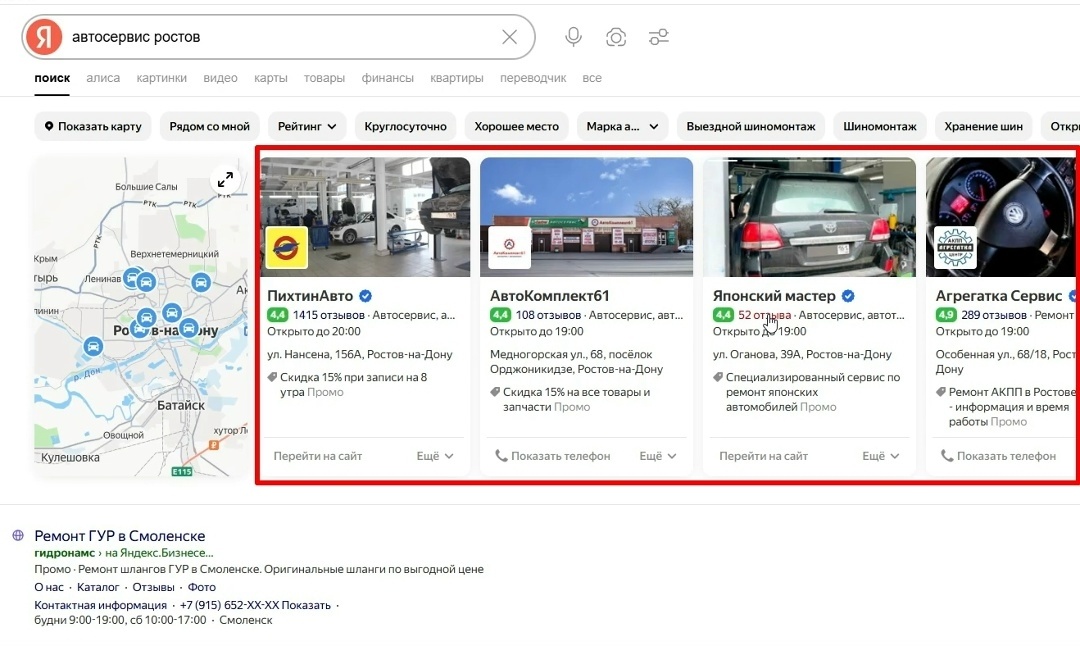The width and height of the screenshot is (1080, 646).
Task: Click the location pin in Показать карту
Action: point(49,126)
